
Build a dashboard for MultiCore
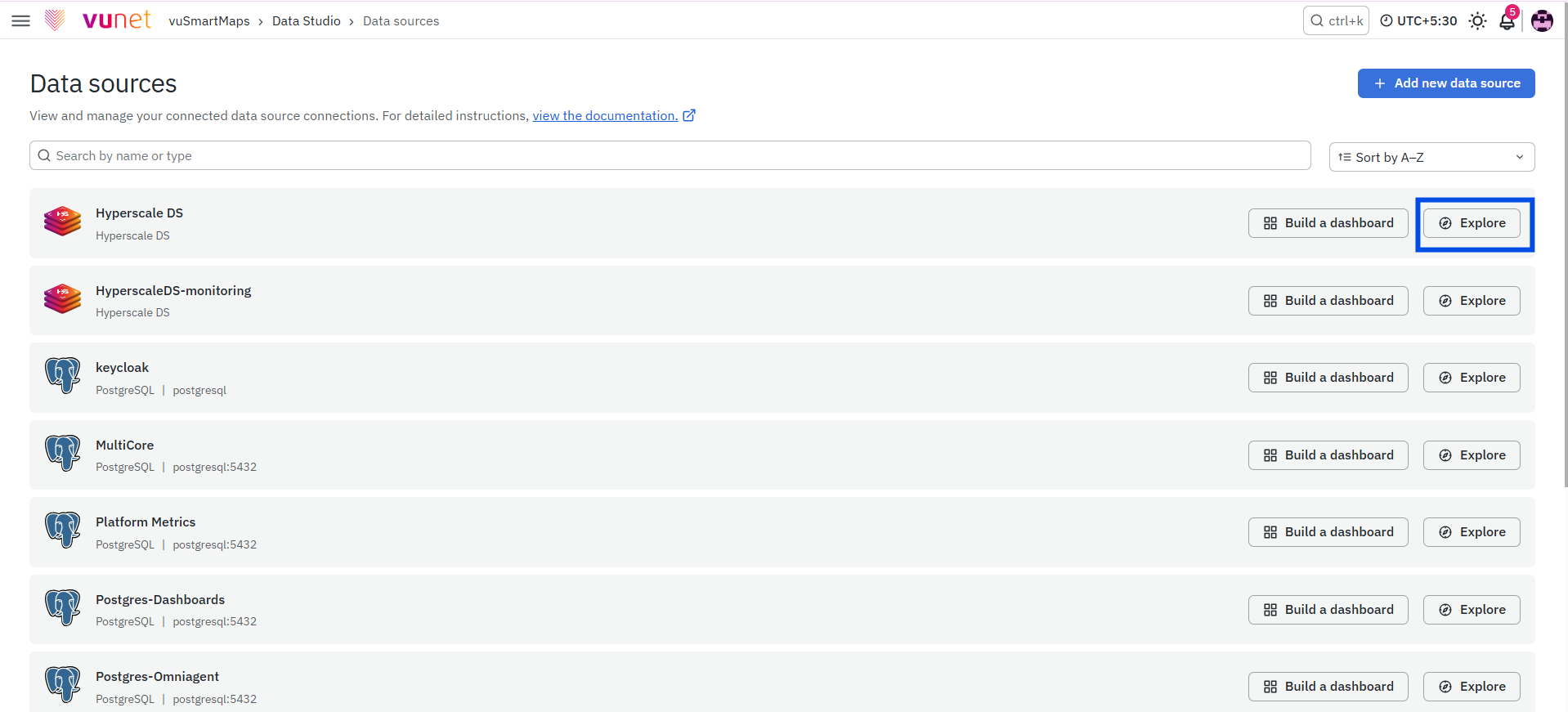(1328, 455)
